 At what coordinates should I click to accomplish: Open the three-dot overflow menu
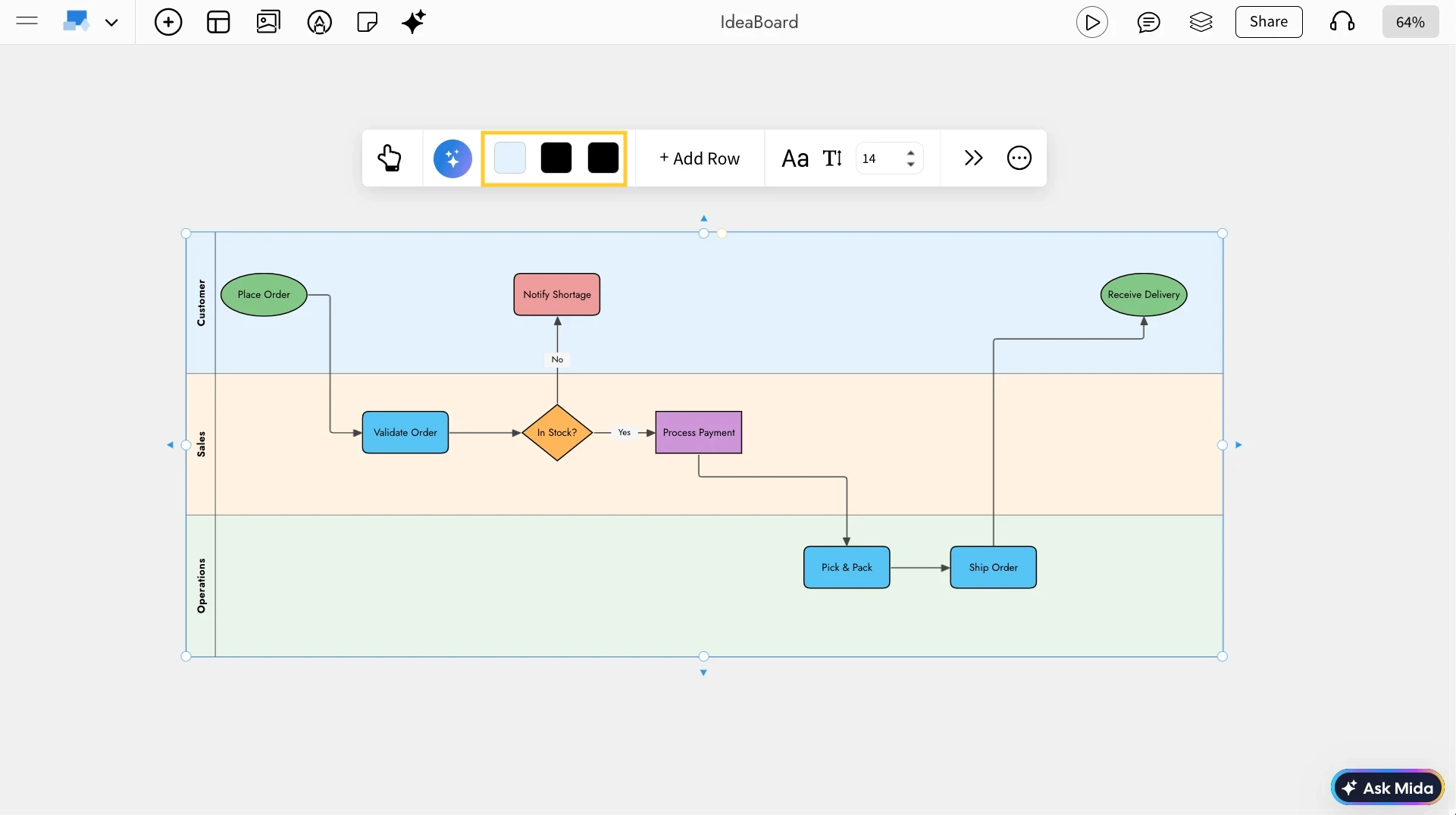(x=1019, y=158)
